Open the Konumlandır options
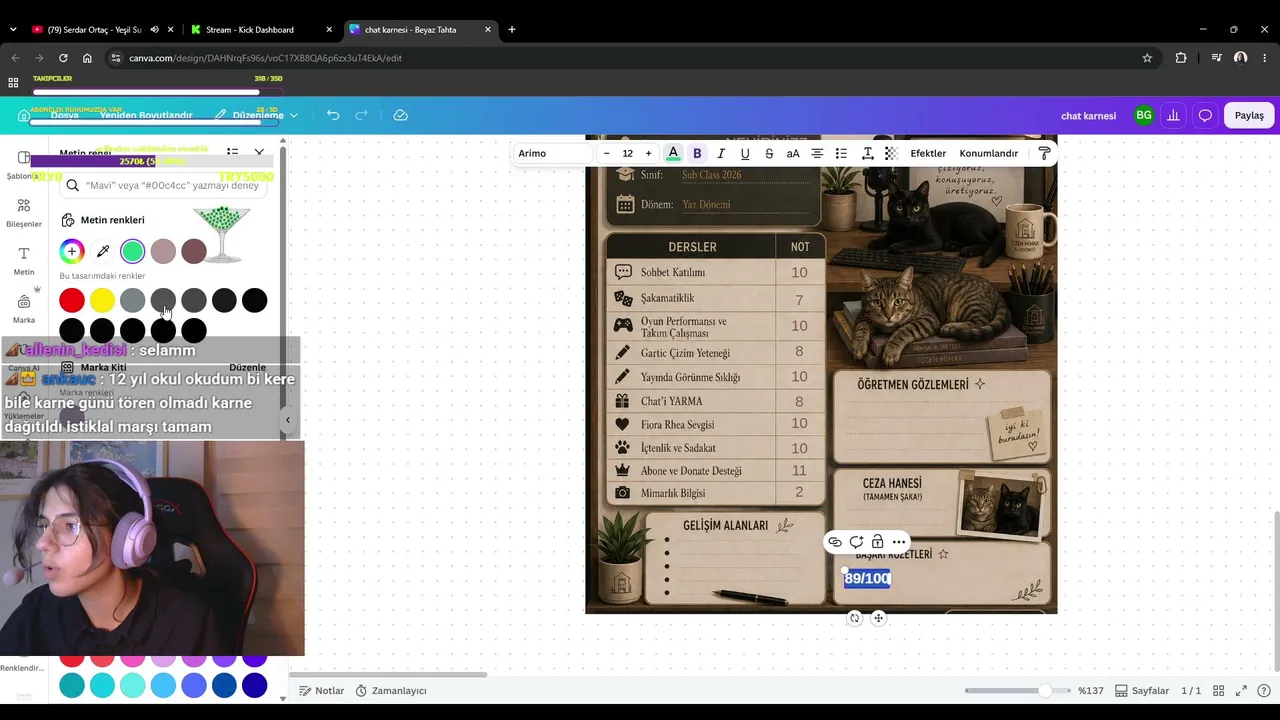Viewport: 1280px width, 720px height. (989, 153)
